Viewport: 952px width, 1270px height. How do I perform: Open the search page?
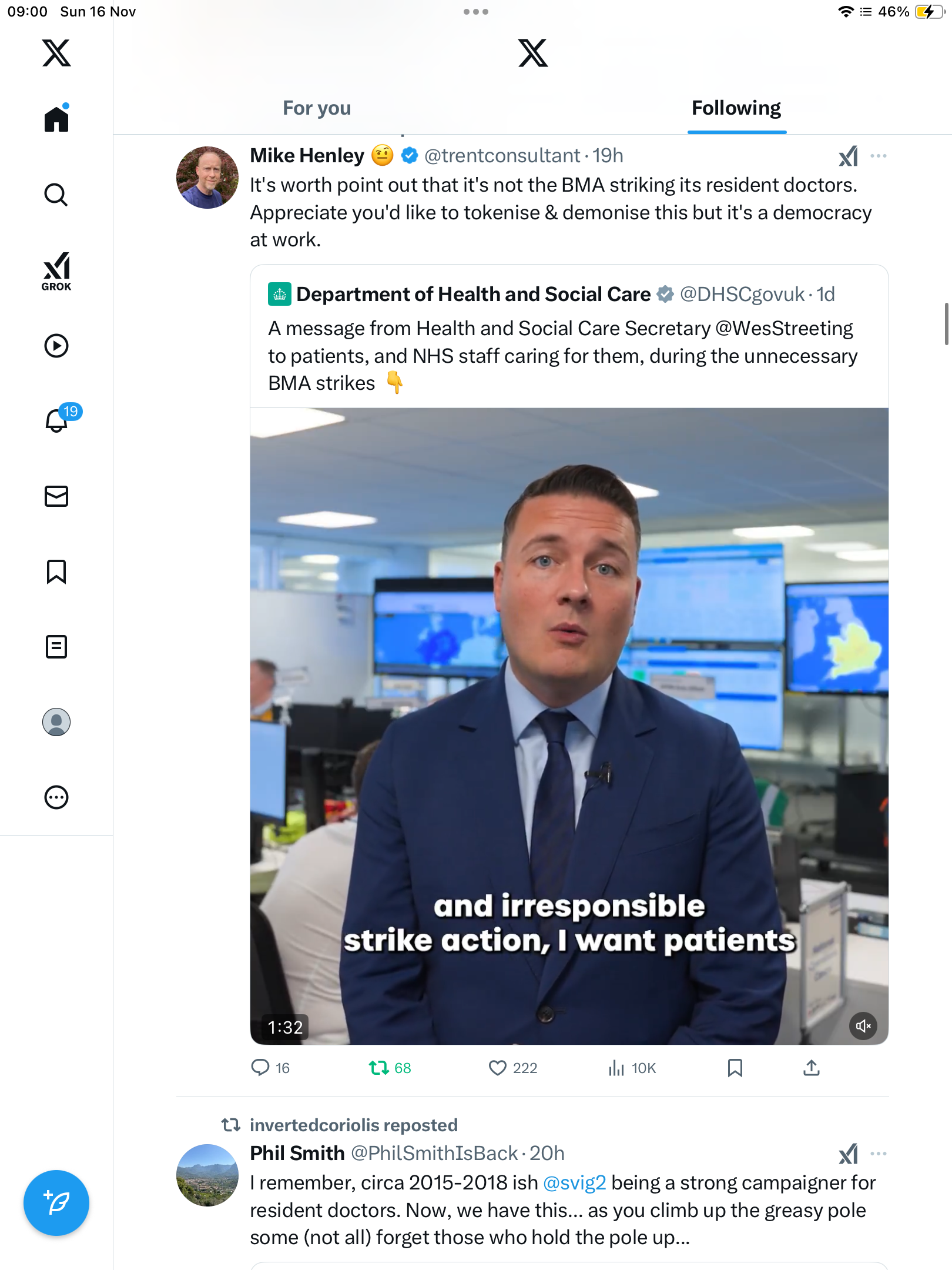(x=56, y=195)
